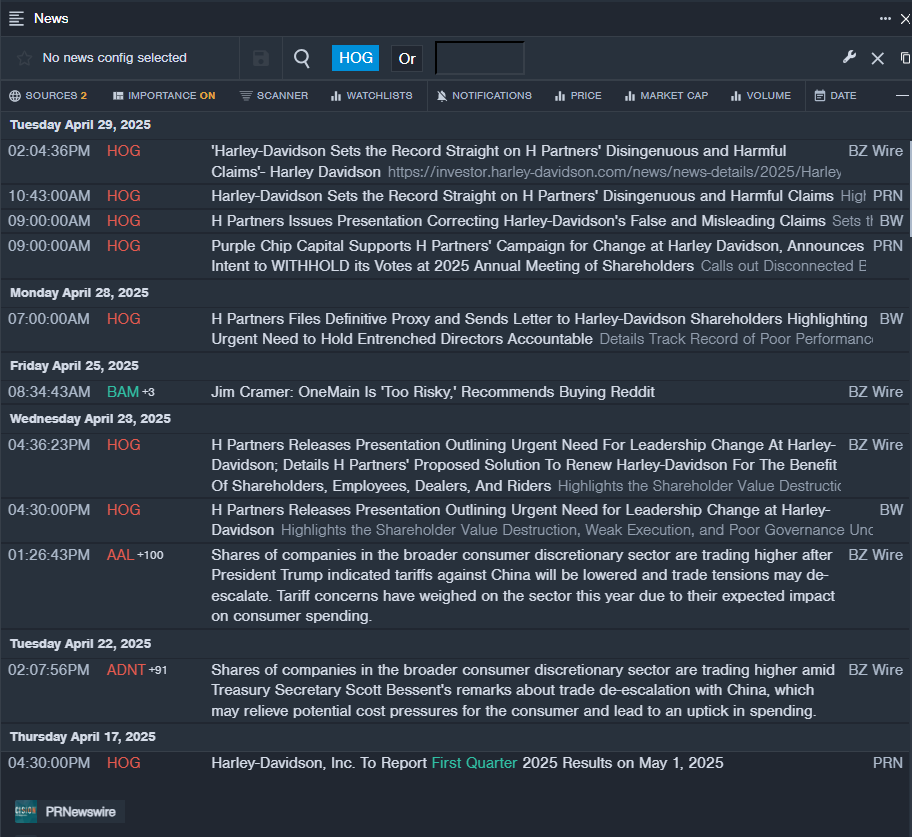Image resolution: width=912 pixels, height=837 pixels.
Task: Favorite the news config with star icon
Action: [24, 58]
